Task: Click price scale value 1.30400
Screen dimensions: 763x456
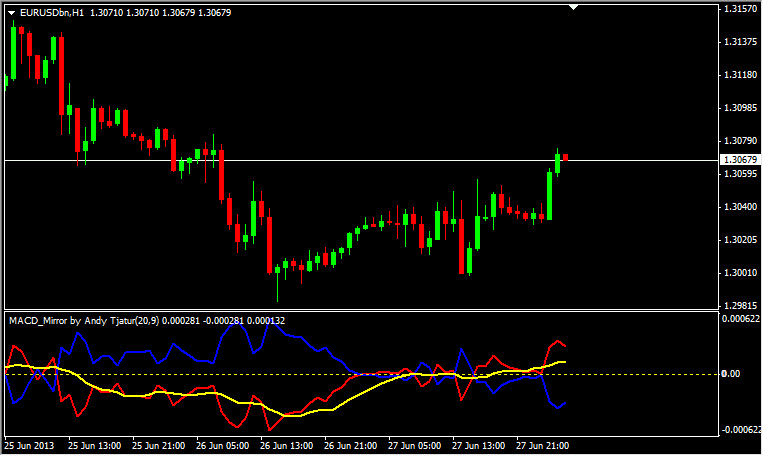Action: tap(740, 207)
